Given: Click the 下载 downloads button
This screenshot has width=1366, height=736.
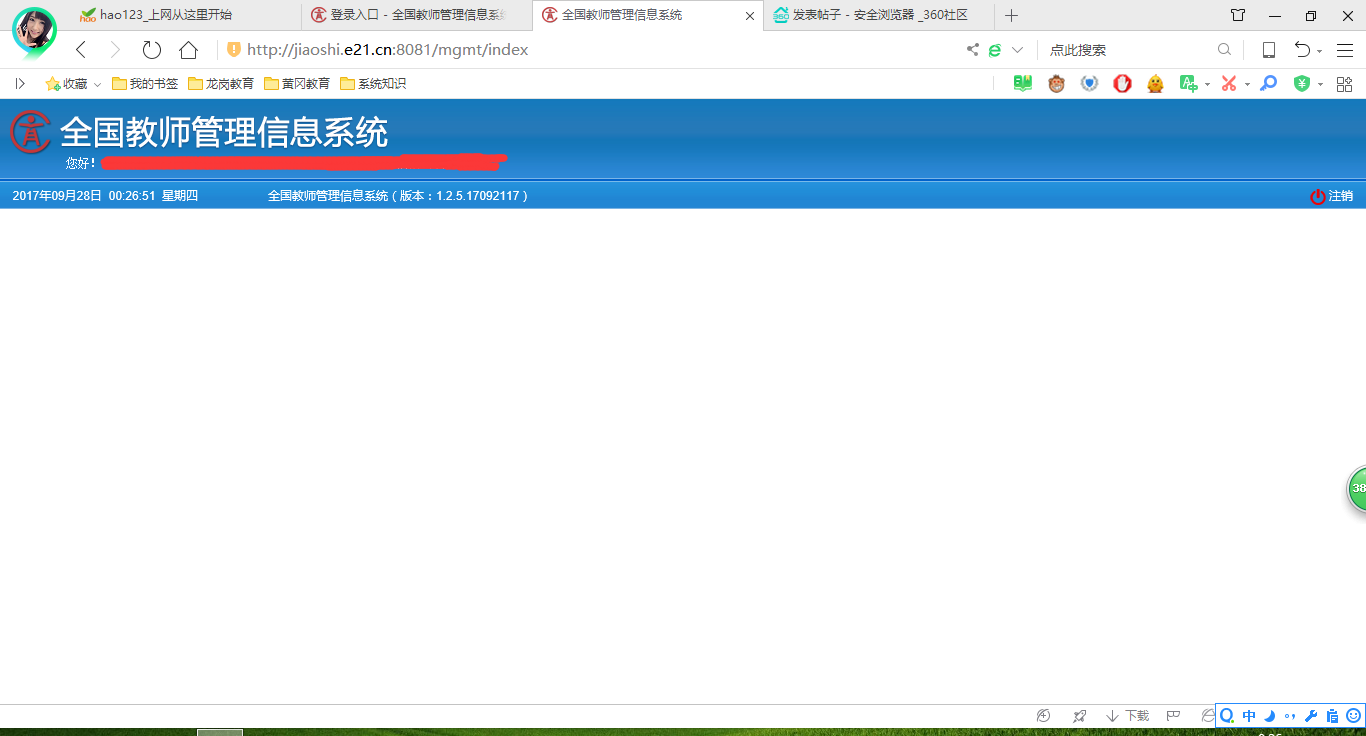Looking at the screenshot, I should 1130,716.
